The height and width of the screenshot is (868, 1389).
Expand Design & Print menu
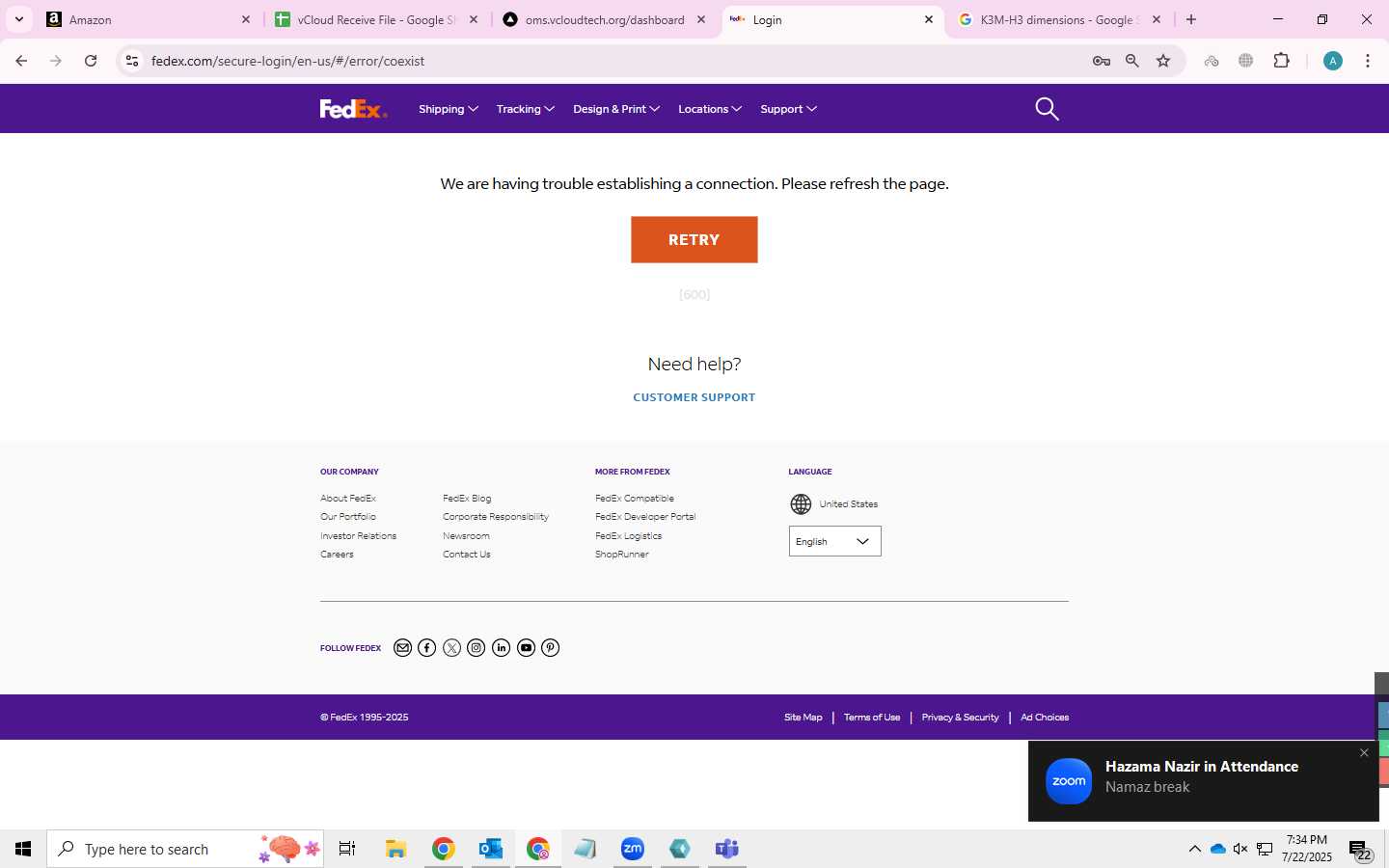pyautogui.click(x=616, y=109)
